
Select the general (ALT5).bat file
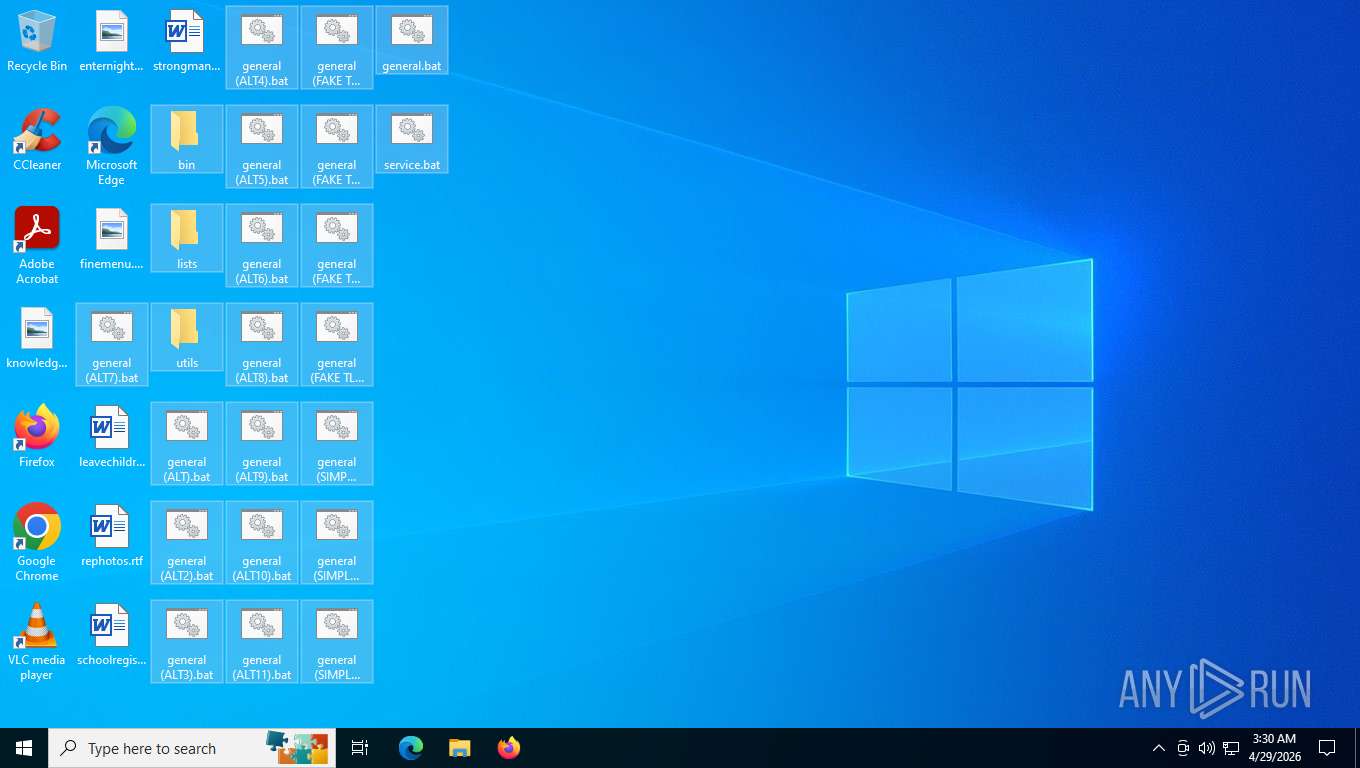point(262,147)
